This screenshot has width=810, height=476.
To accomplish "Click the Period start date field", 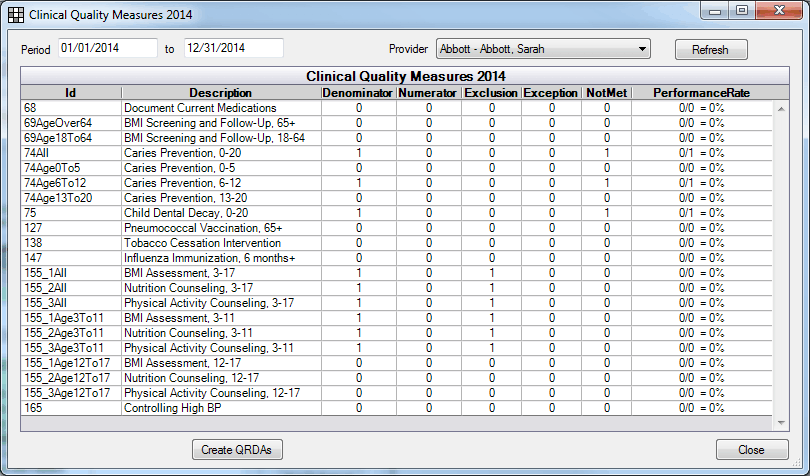I will click(x=107, y=48).
